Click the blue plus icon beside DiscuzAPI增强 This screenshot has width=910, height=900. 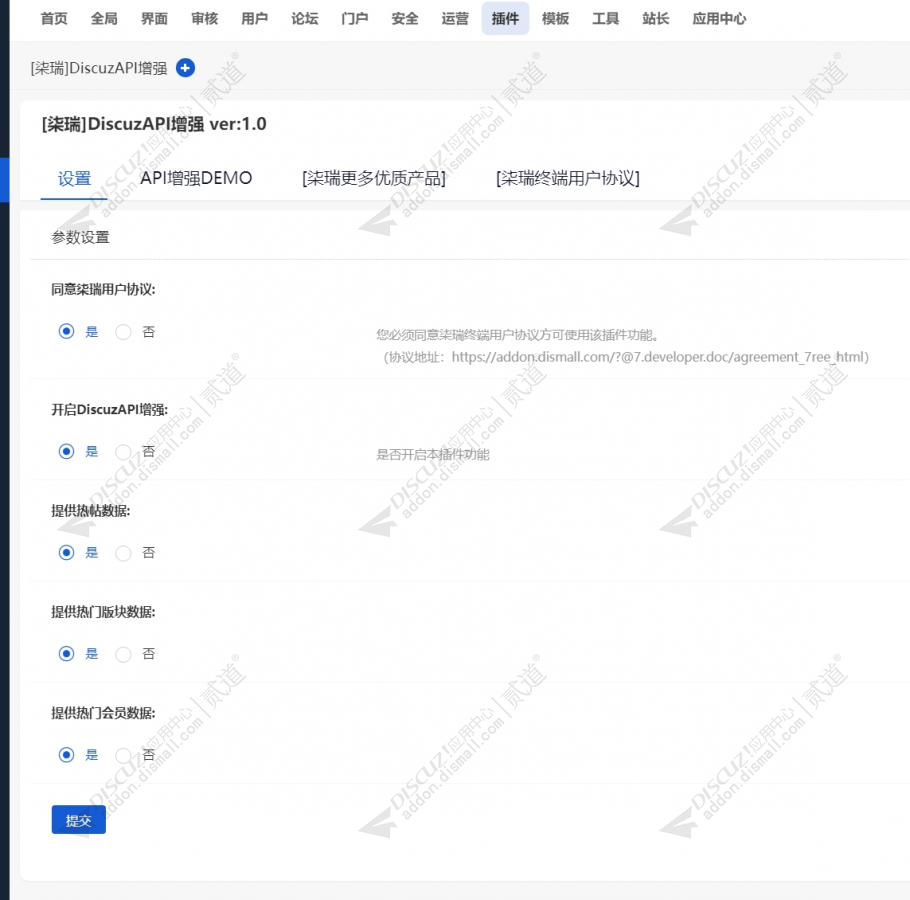185,68
